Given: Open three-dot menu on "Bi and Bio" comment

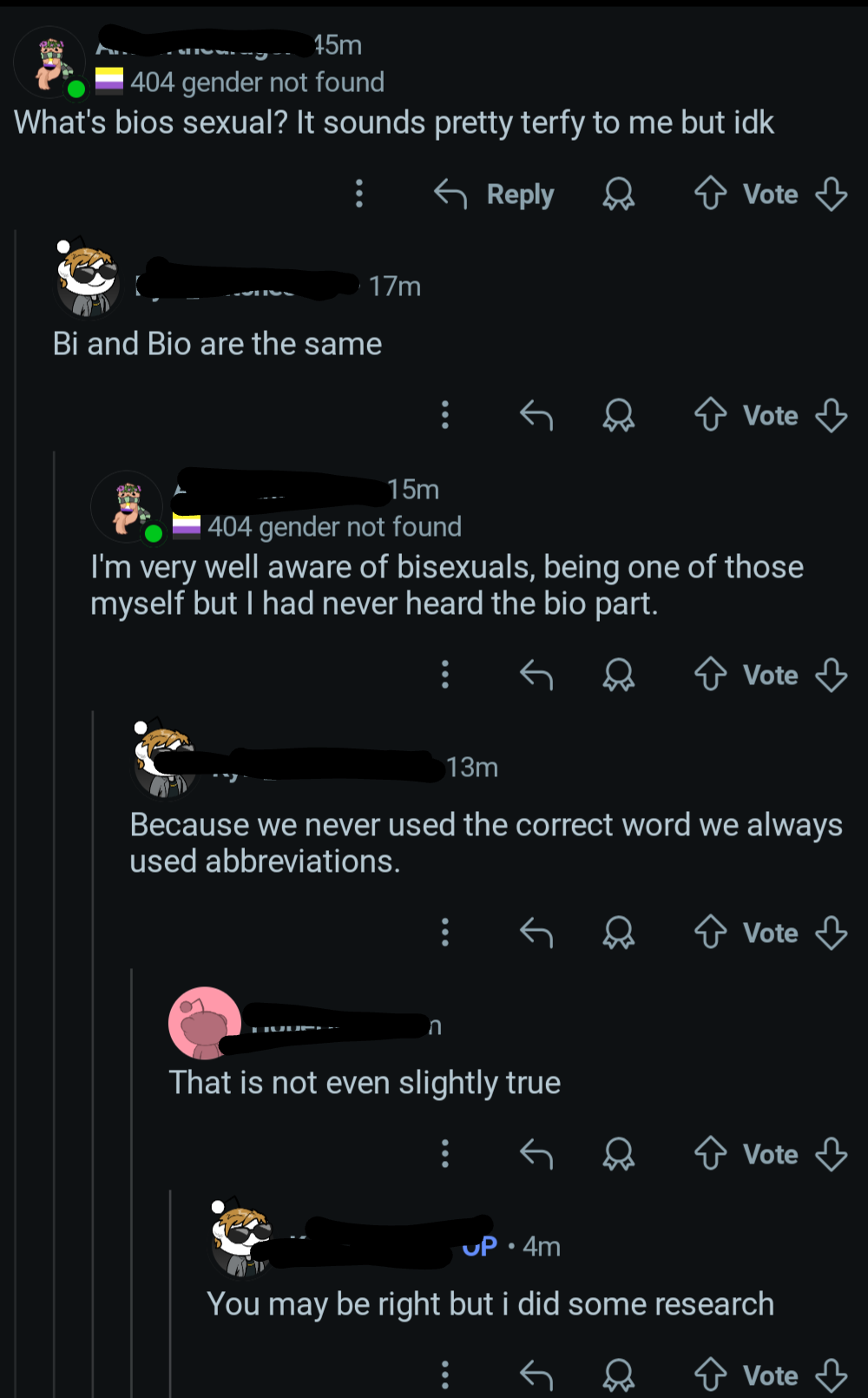Looking at the screenshot, I should [445, 415].
